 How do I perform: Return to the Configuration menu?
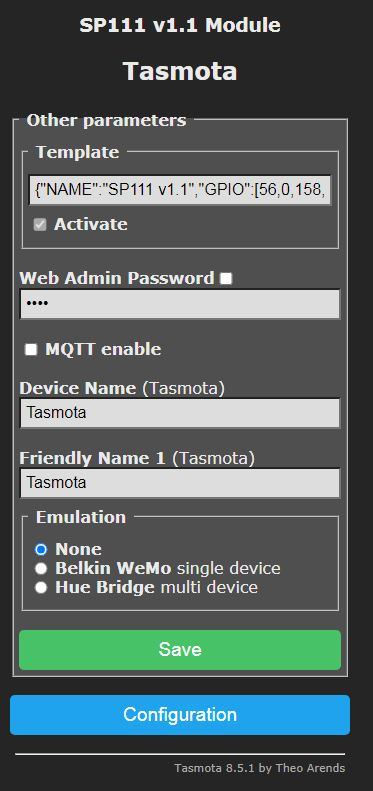click(180, 715)
